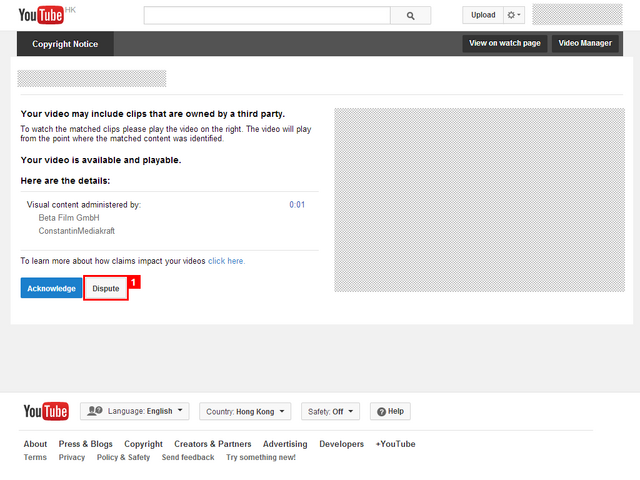Open the Privacy footer link
This screenshot has width=640, height=480.
click(72, 457)
